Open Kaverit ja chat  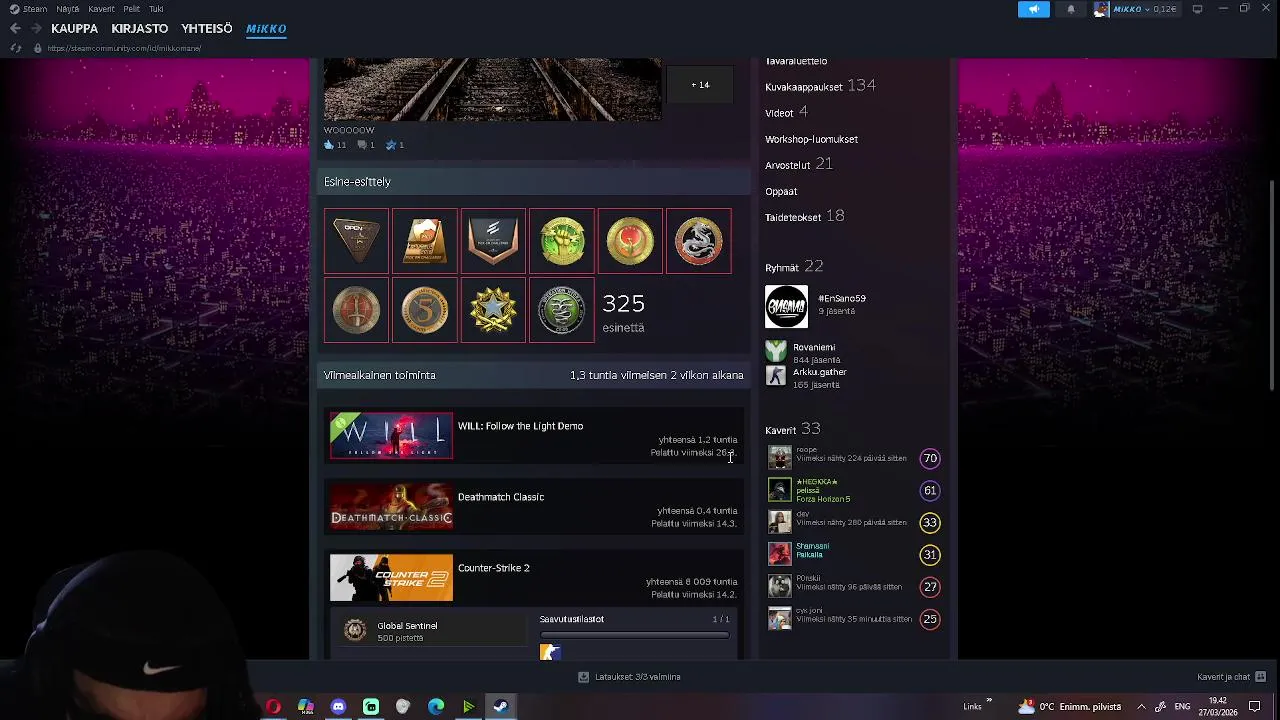click(1231, 677)
